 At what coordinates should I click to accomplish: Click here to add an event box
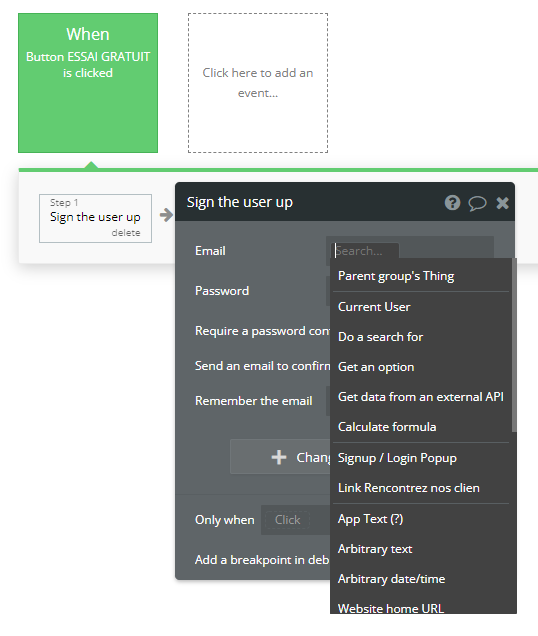coord(258,83)
